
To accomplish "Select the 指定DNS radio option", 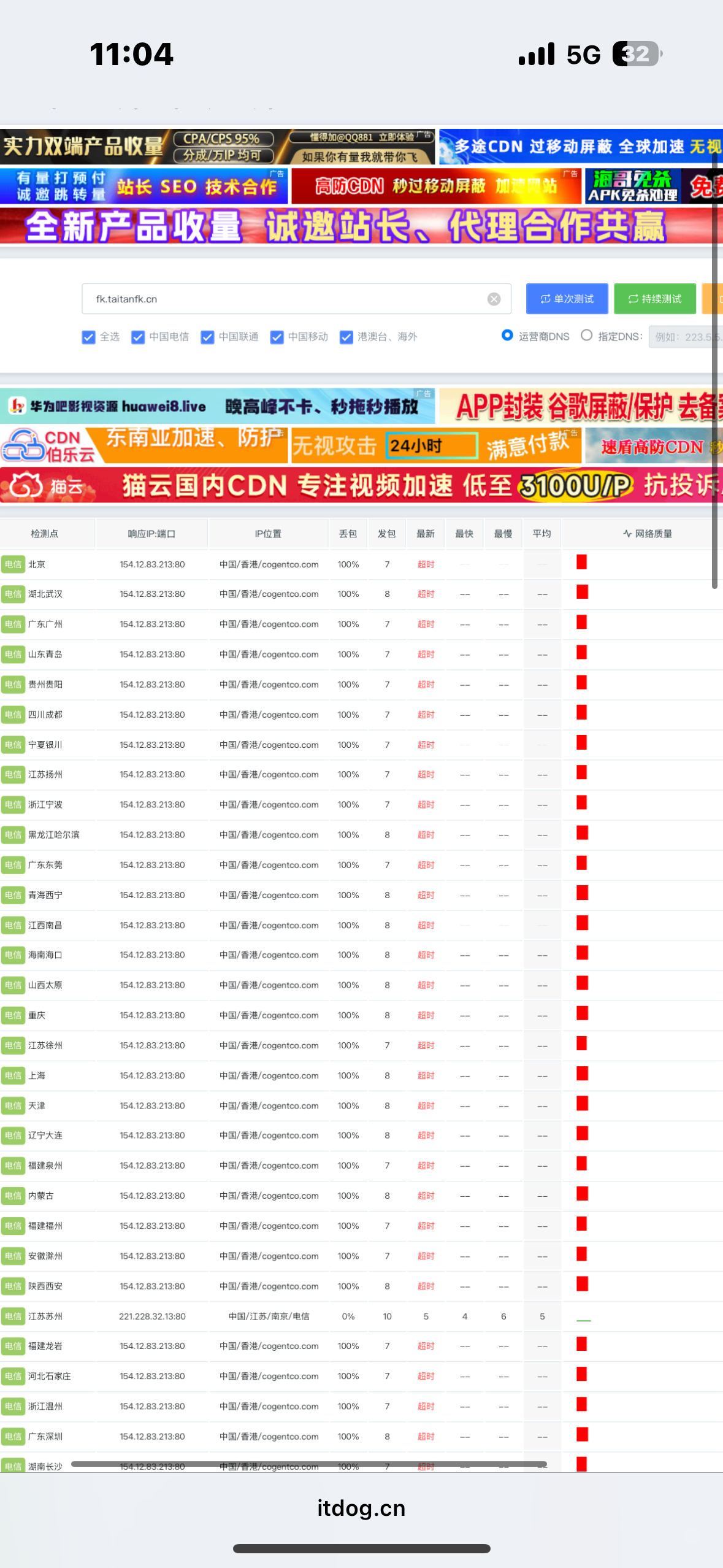I will 587,335.
